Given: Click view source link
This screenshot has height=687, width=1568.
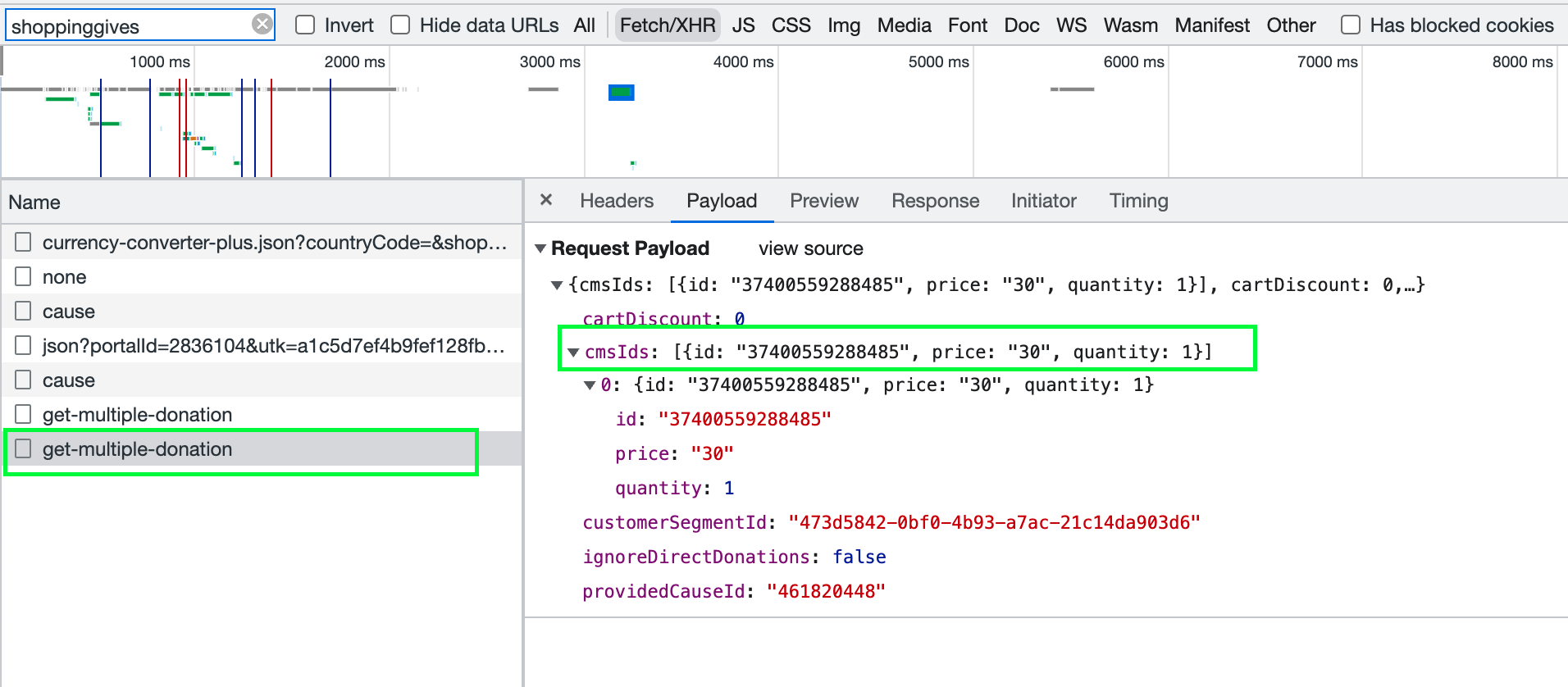Looking at the screenshot, I should tap(810, 248).
